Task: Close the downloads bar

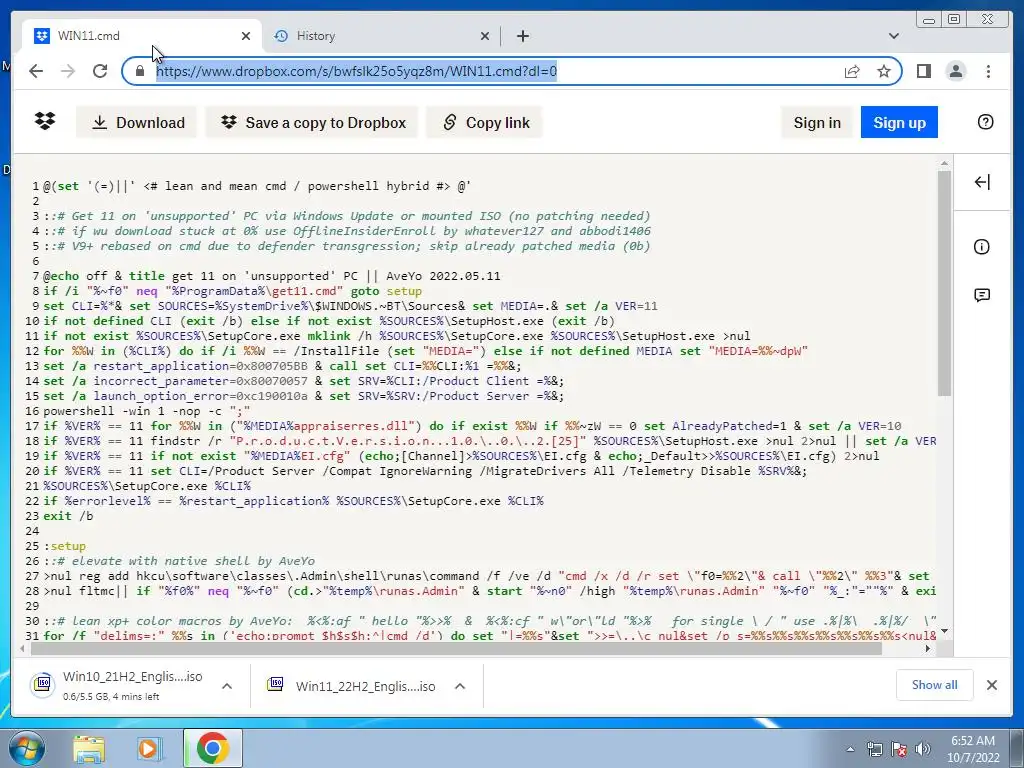Action: click(x=992, y=684)
